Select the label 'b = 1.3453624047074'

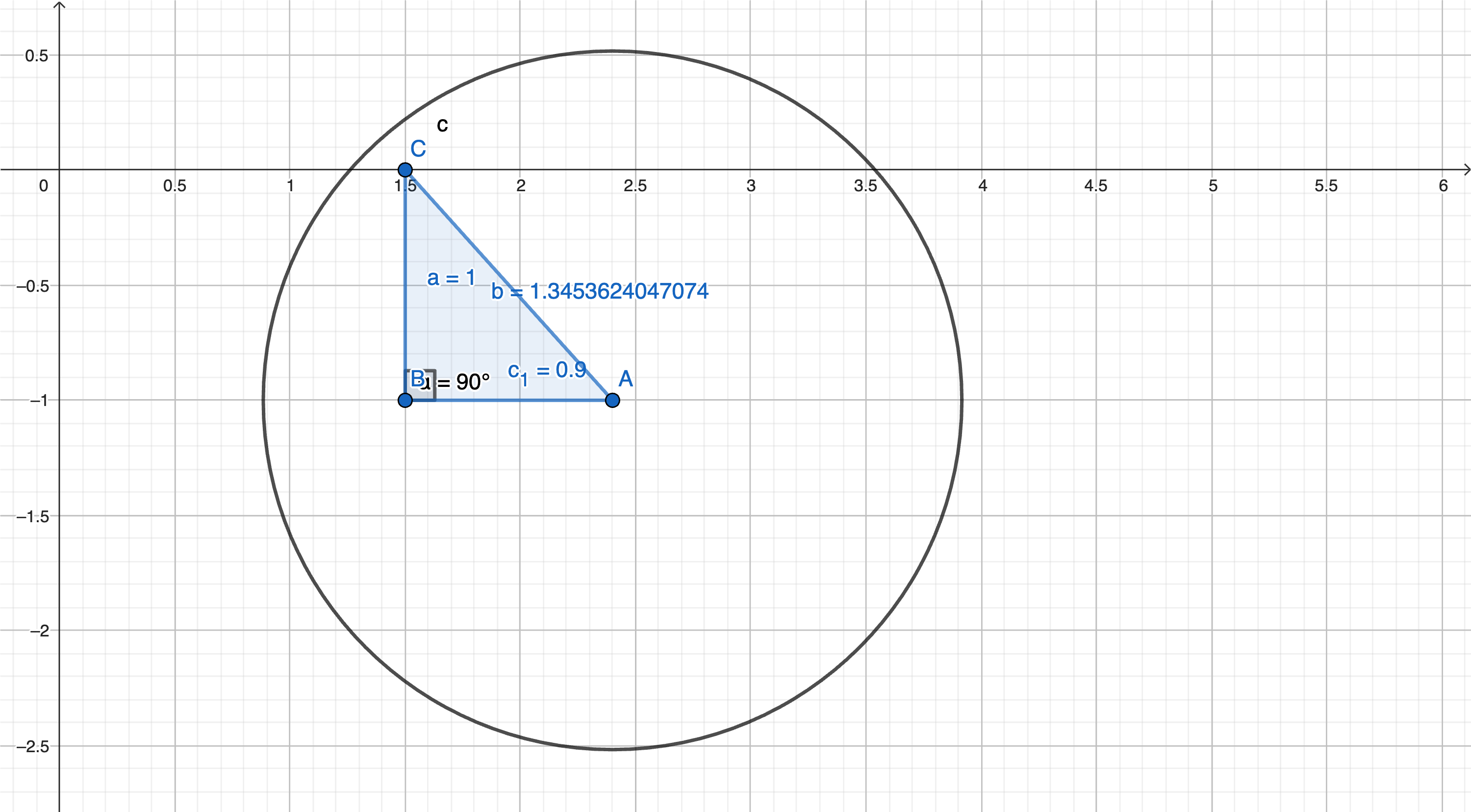pyautogui.click(x=600, y=291)
